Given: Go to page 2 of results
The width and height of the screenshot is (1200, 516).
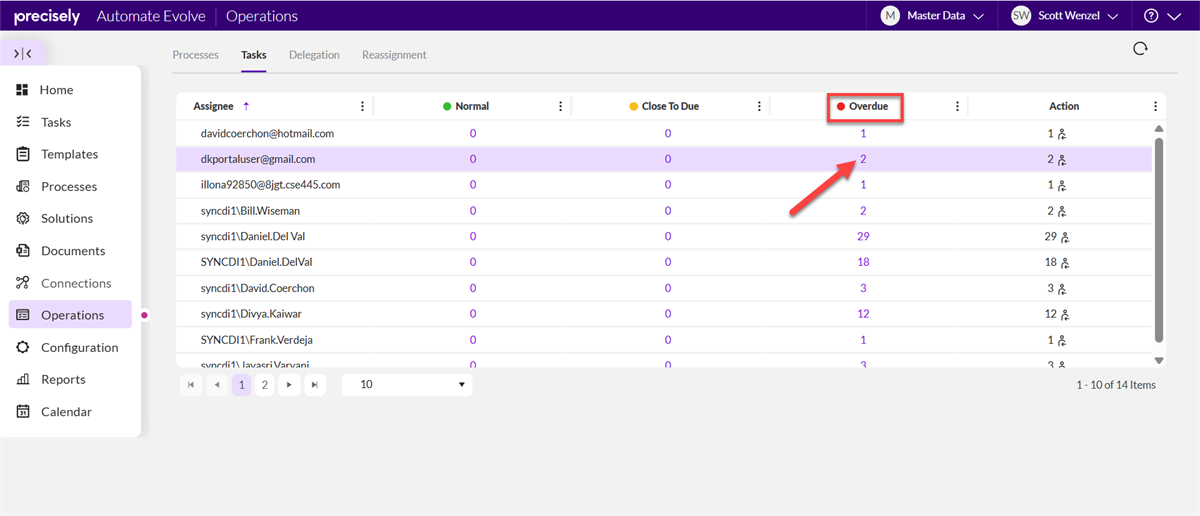Looking at the screenshot, I should click(265, 384).
